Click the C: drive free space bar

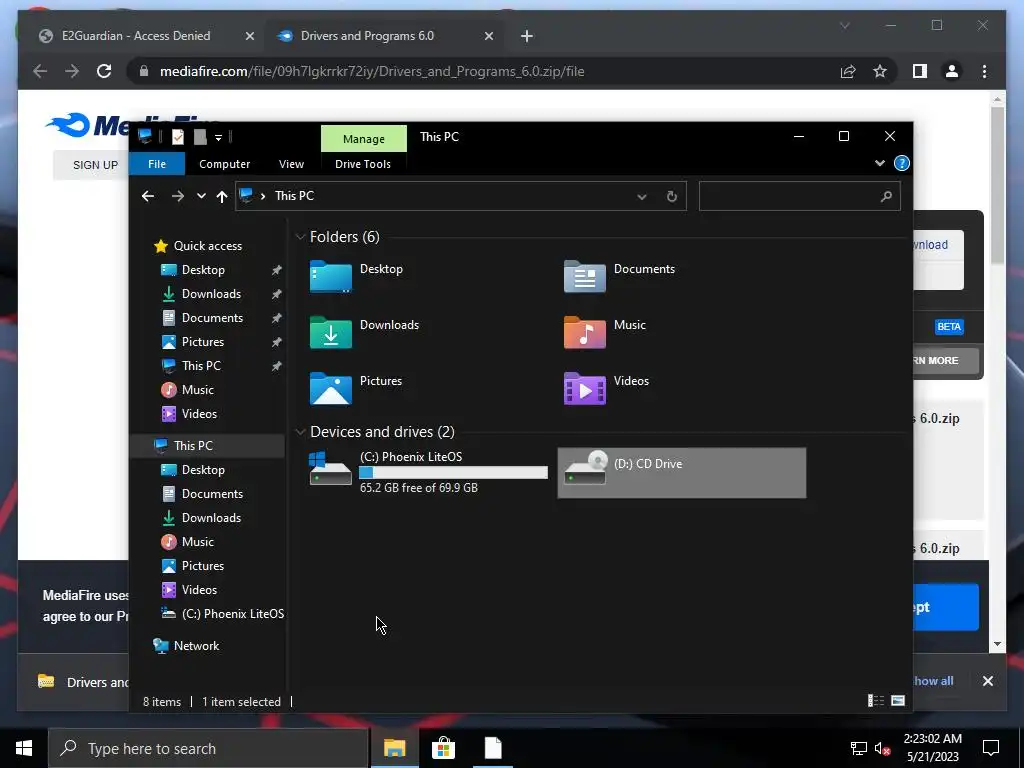[454, 473]
